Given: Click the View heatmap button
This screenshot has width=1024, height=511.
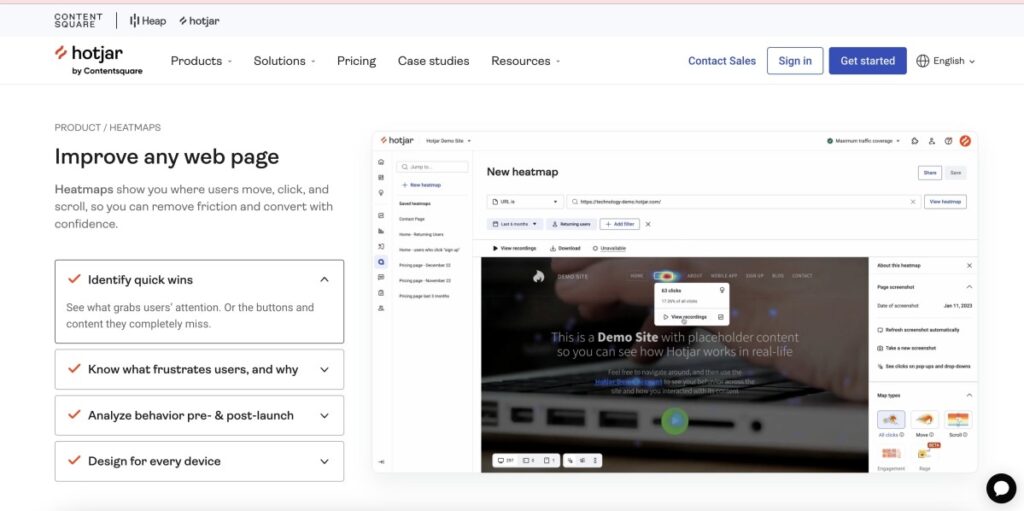Looking at the screenshot, I should [x=945, y=202].
